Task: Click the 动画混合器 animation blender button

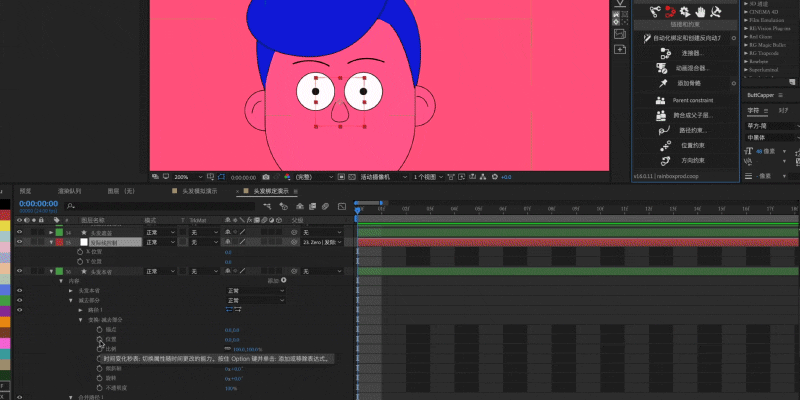Action: (x=685, y=68)
